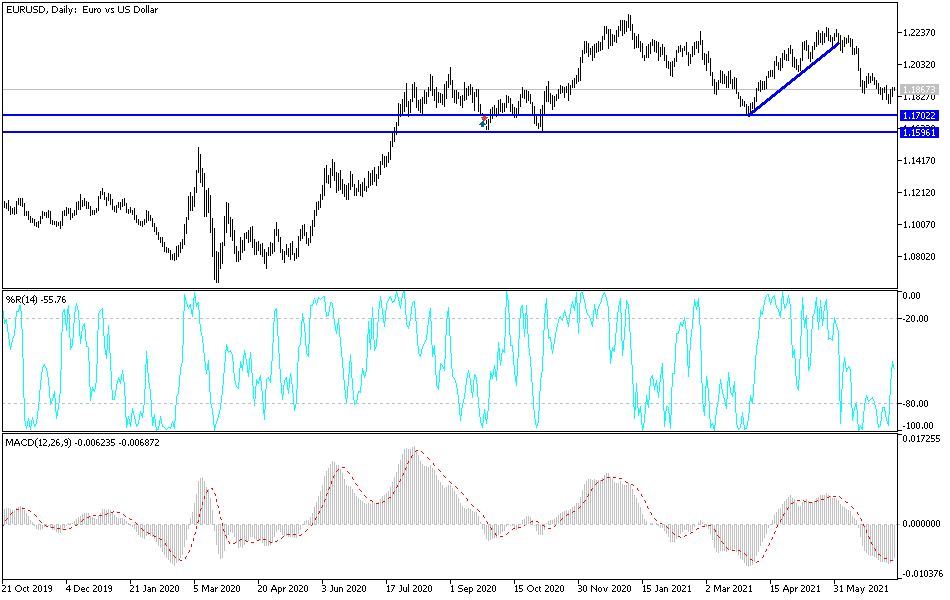This screenshot has width=950, height=600.
Task: Click the 17 Jul 2020 date axis label
Action: pyautogui.click(x=407, y=590)
